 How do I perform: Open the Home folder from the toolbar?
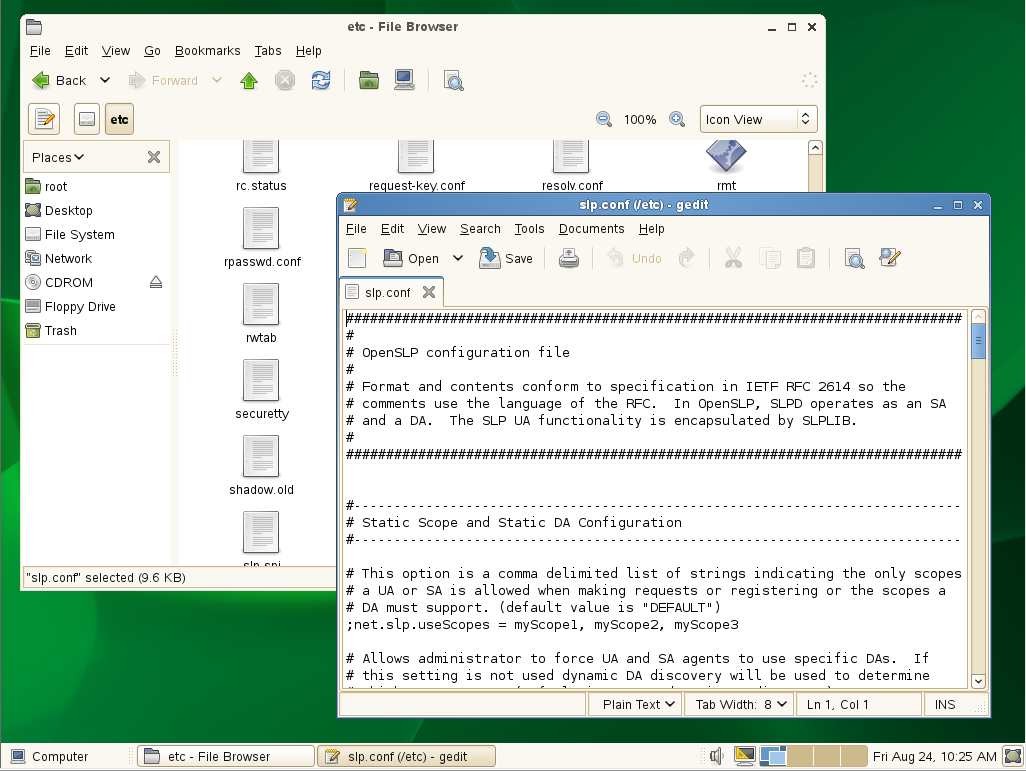pos(369,81)
